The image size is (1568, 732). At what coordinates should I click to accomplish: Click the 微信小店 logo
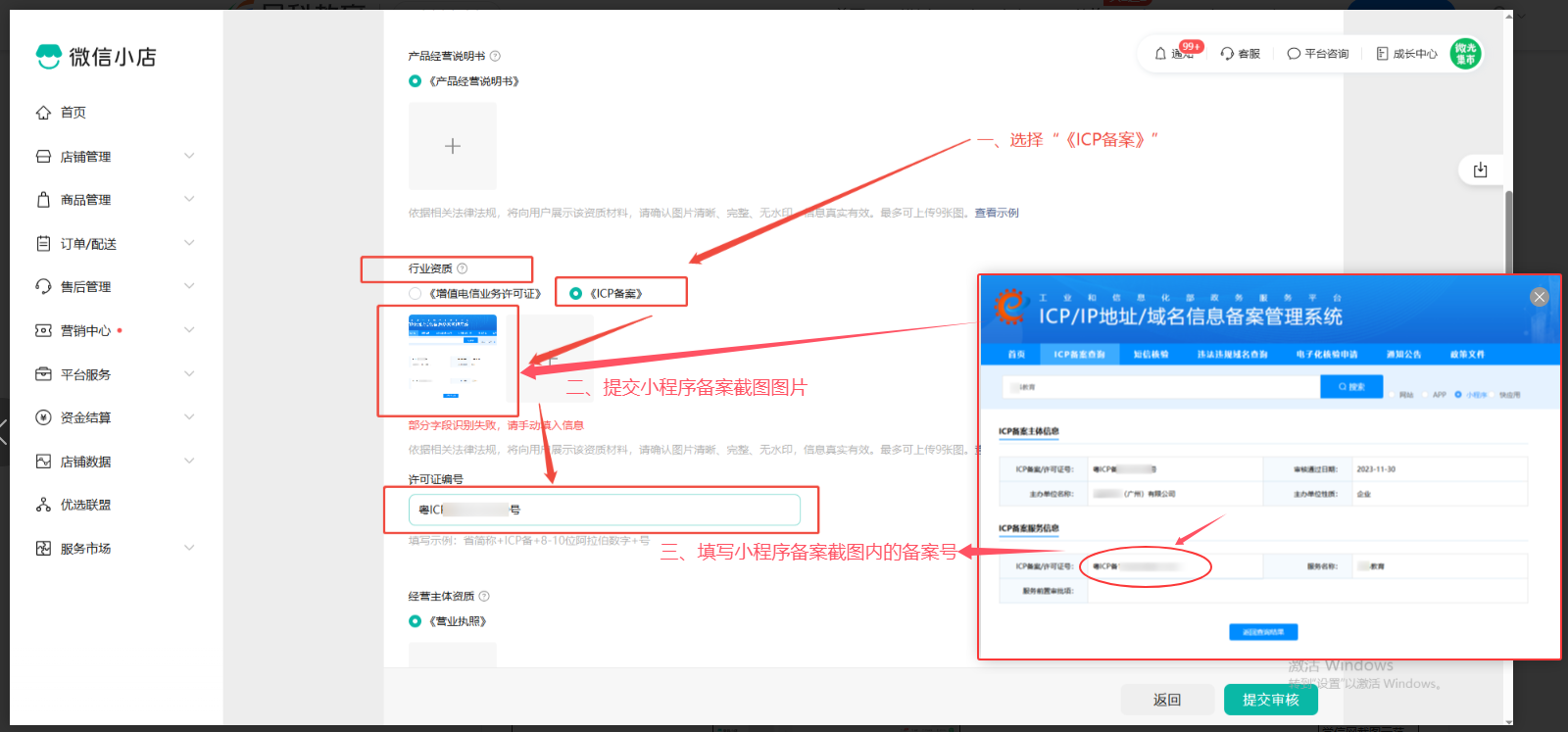(96, 57)
